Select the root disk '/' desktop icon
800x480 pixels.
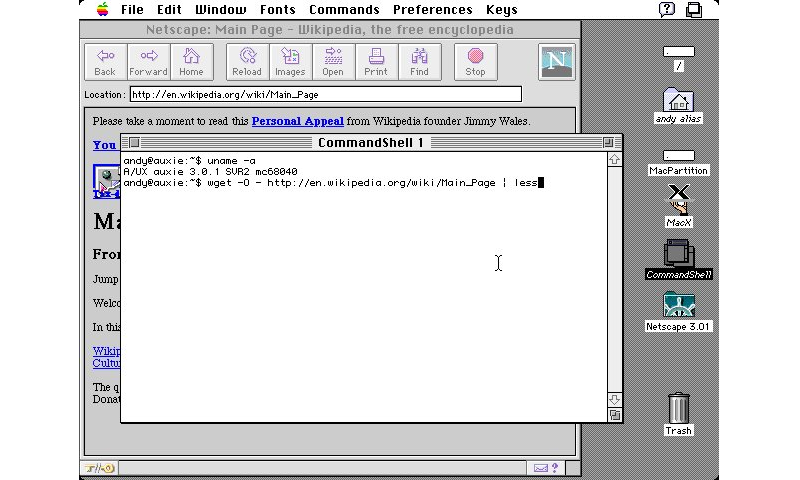[x=679, y=59]
